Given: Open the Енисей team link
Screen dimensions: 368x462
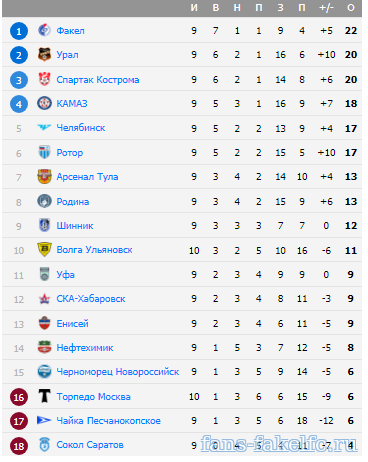Looking at the screenshot, I should tap(72, 323).
